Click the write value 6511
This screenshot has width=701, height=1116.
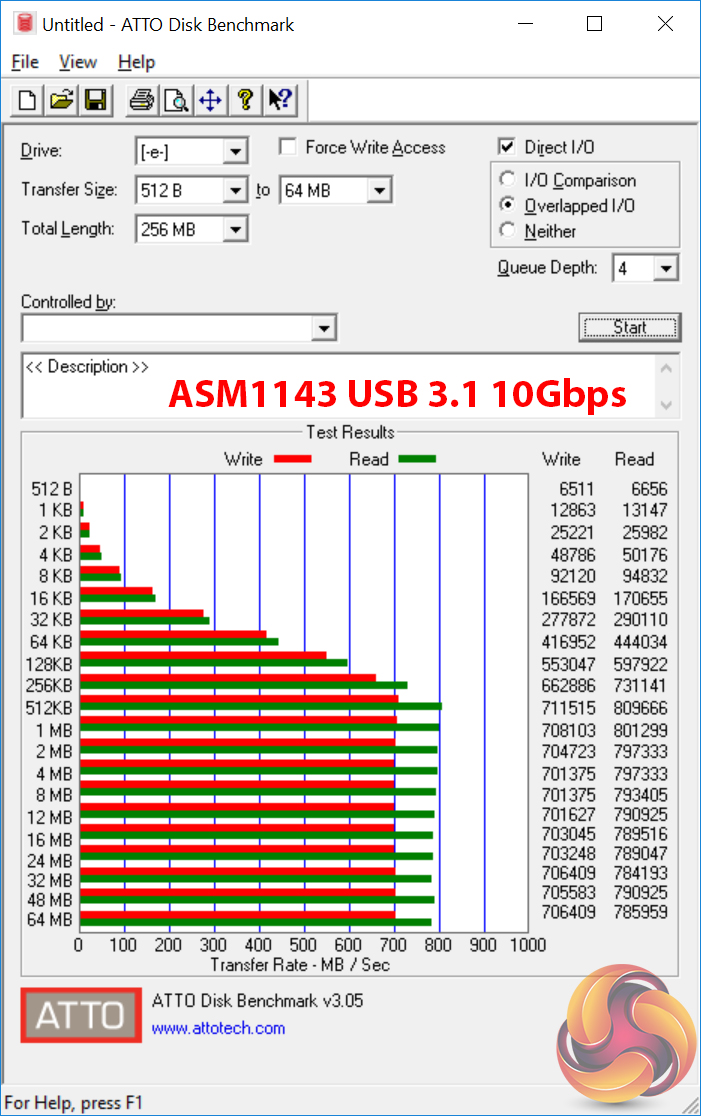(x=576, y=490)
